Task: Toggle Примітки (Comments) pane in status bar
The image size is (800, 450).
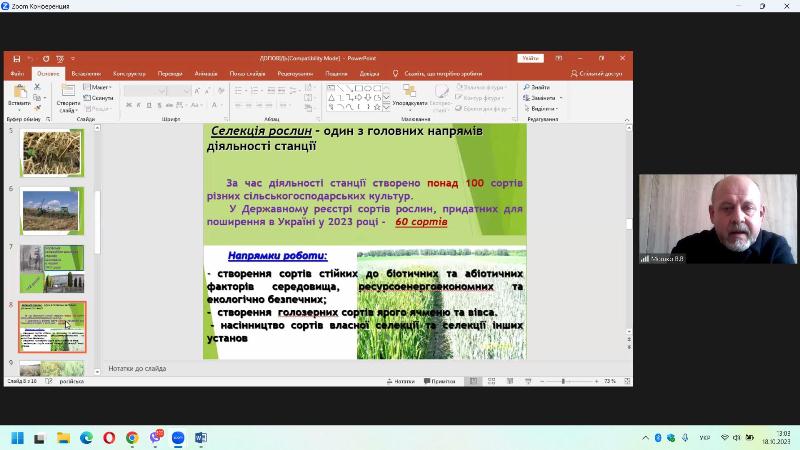Action: [439, 381]
